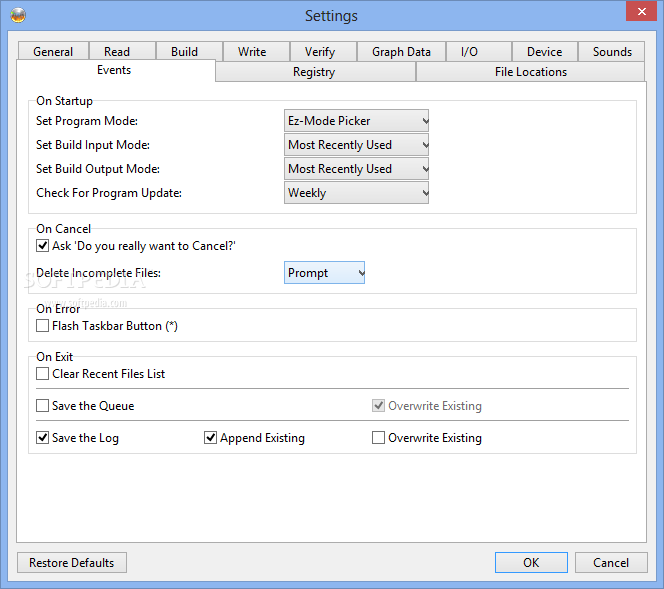The width and height of the screenshot is (664, 589).
Task: Switch to the Registry tab
Action: pyautogui.click(x=314, y=72)
